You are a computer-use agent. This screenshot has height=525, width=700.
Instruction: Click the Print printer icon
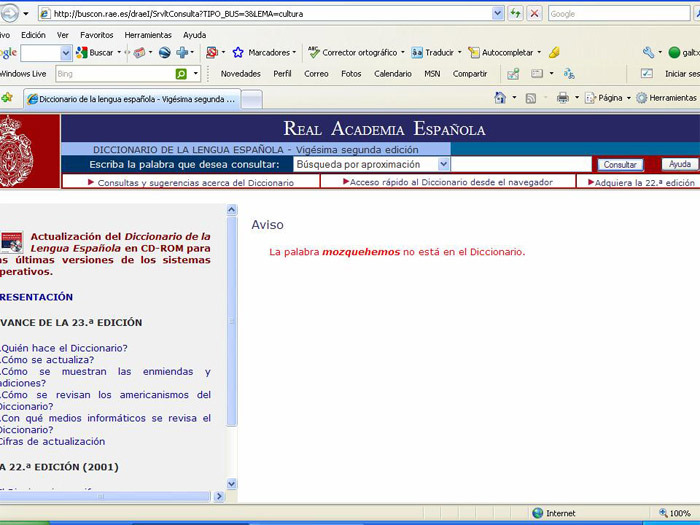[562, 98]
